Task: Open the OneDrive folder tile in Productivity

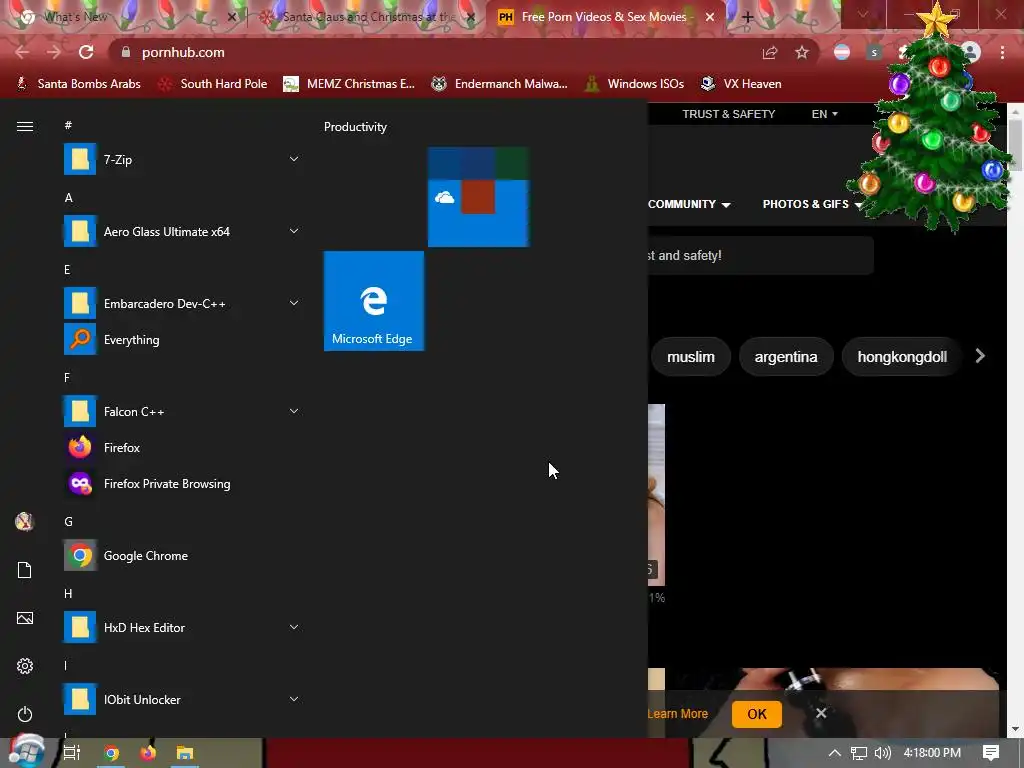Action: (x=478, y=197)
